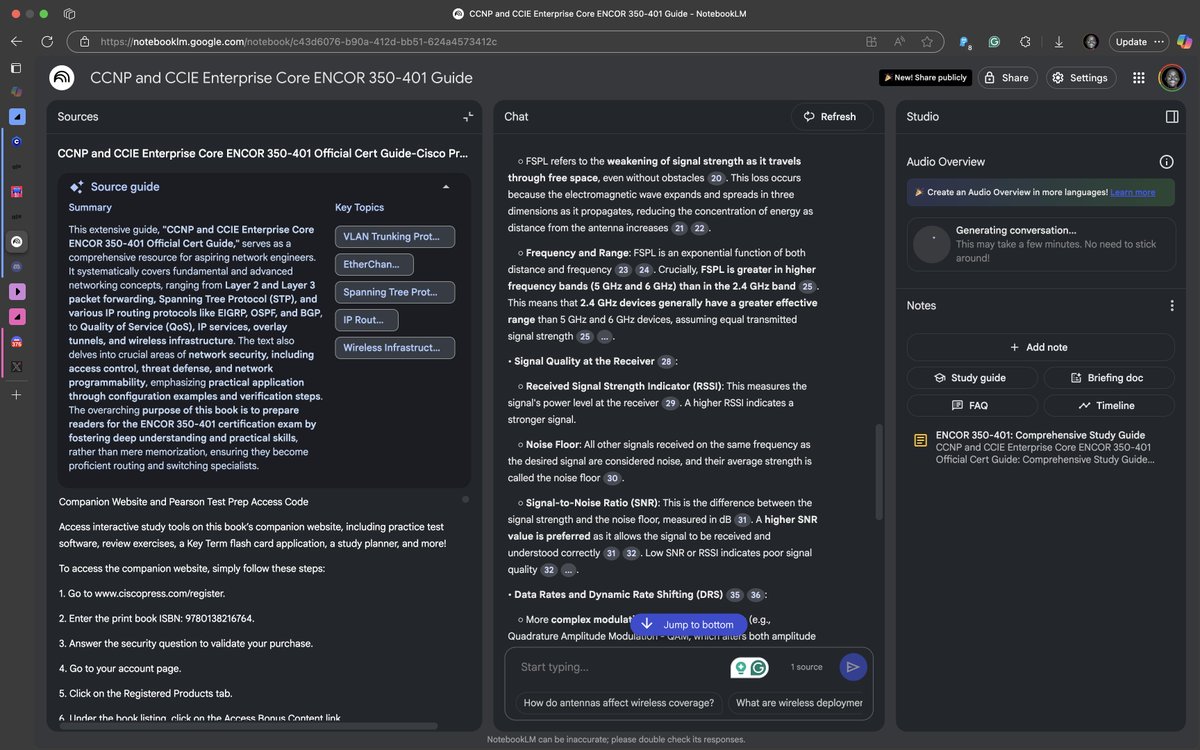Viewport: 1200px width, 750px height.
Task: Open citation 20 in the chat
Action: point(716,178)
